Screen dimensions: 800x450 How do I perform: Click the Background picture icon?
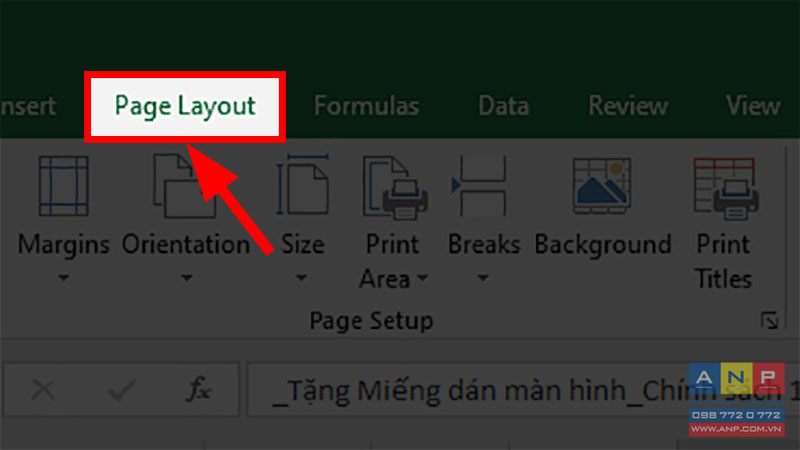tap(602, 185)
